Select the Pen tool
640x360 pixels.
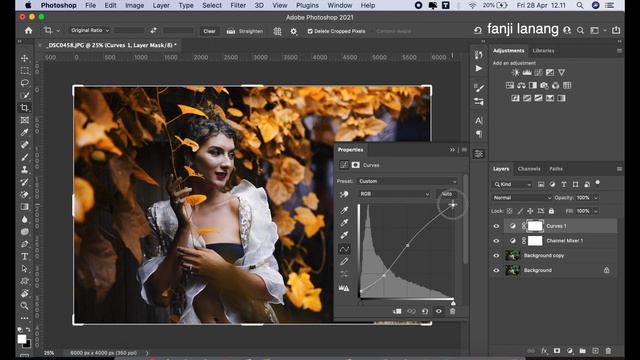(24, 244)
